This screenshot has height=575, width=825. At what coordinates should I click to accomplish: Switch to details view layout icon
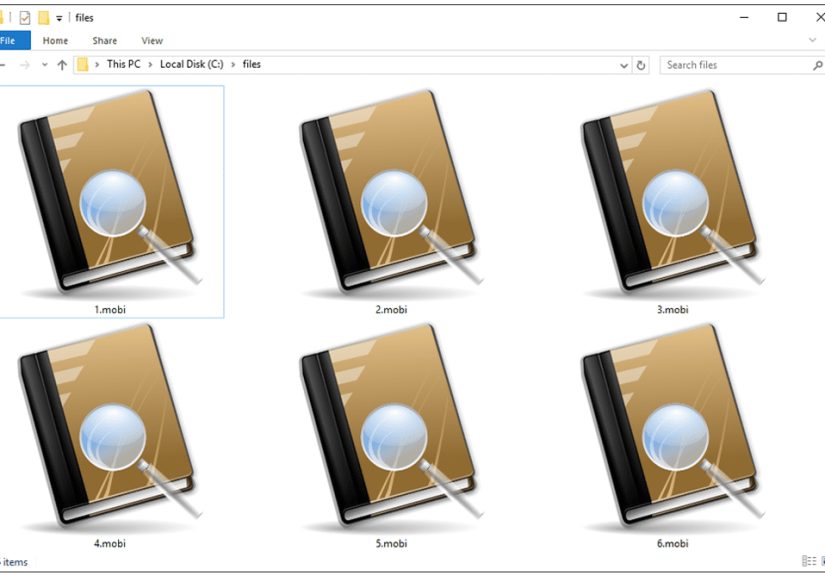[x=809, y=561]
